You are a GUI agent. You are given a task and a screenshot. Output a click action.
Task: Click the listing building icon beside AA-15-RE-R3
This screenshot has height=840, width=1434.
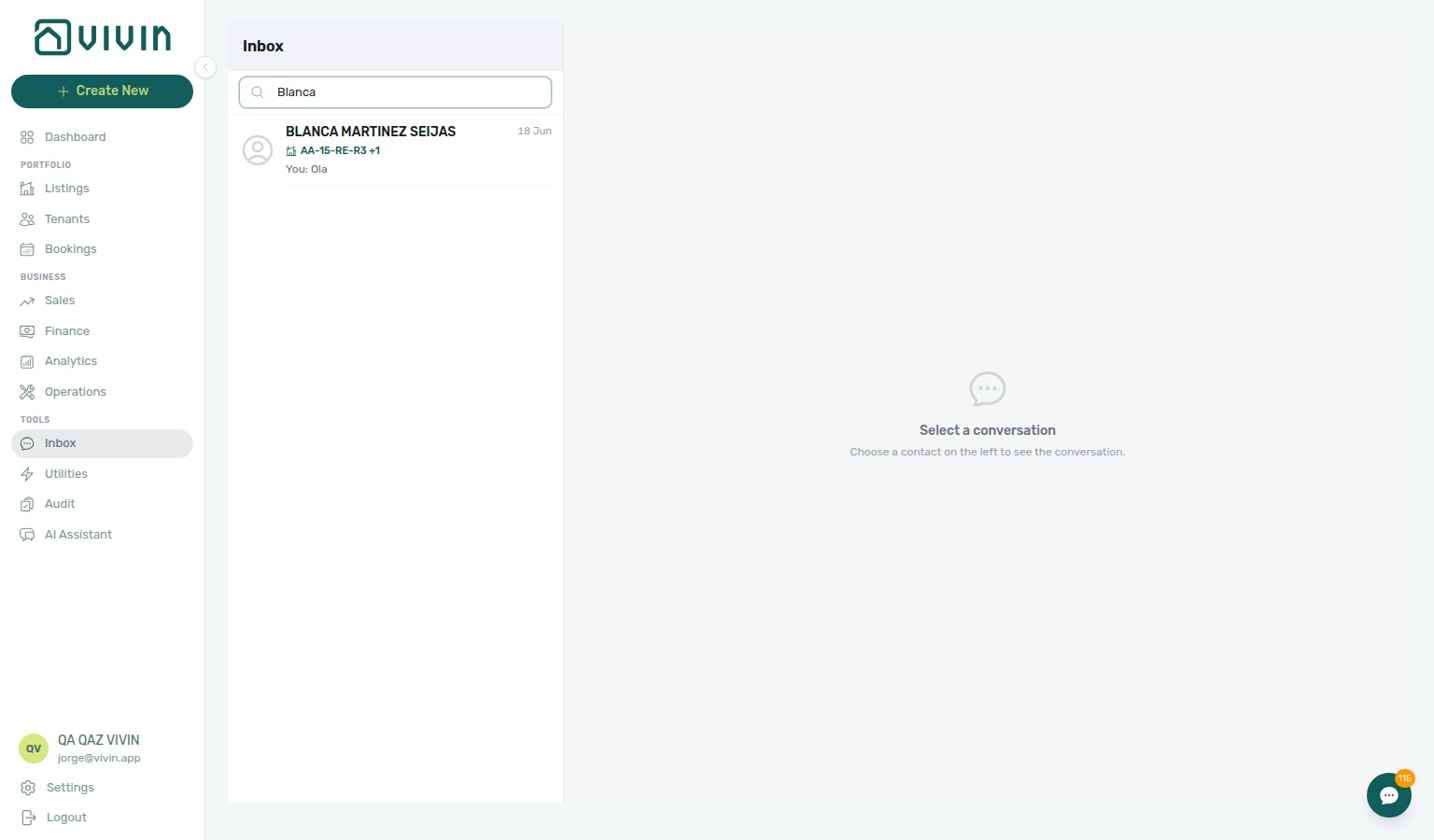tap(291, 151)
